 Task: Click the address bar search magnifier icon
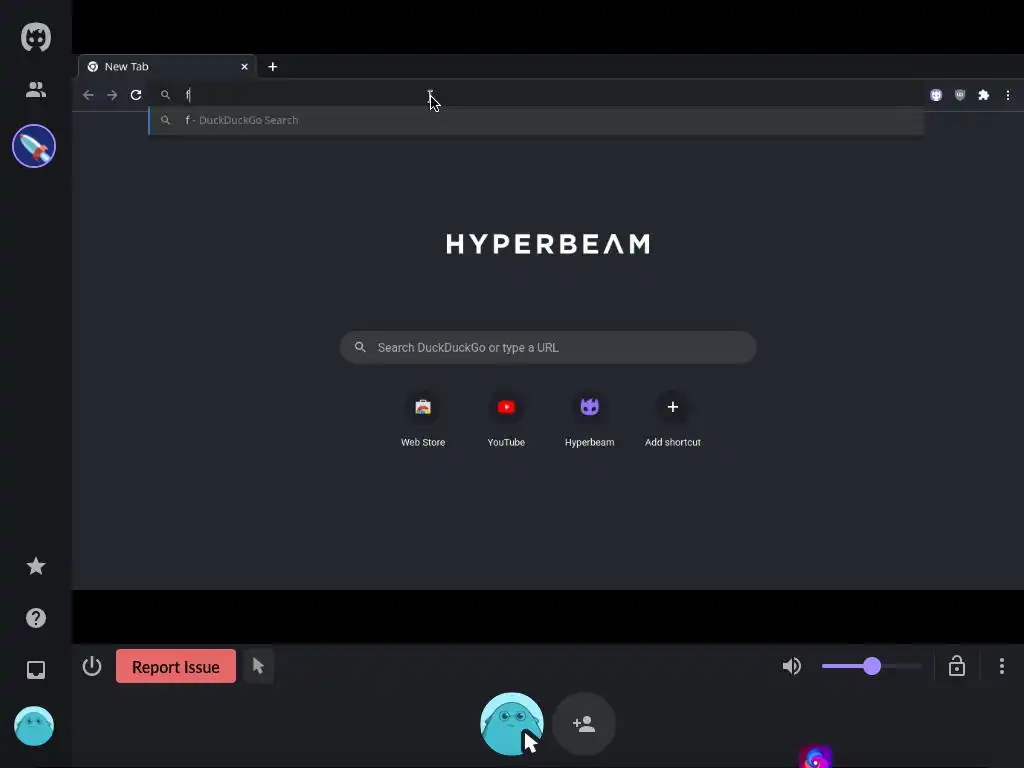tap(165, 95)
